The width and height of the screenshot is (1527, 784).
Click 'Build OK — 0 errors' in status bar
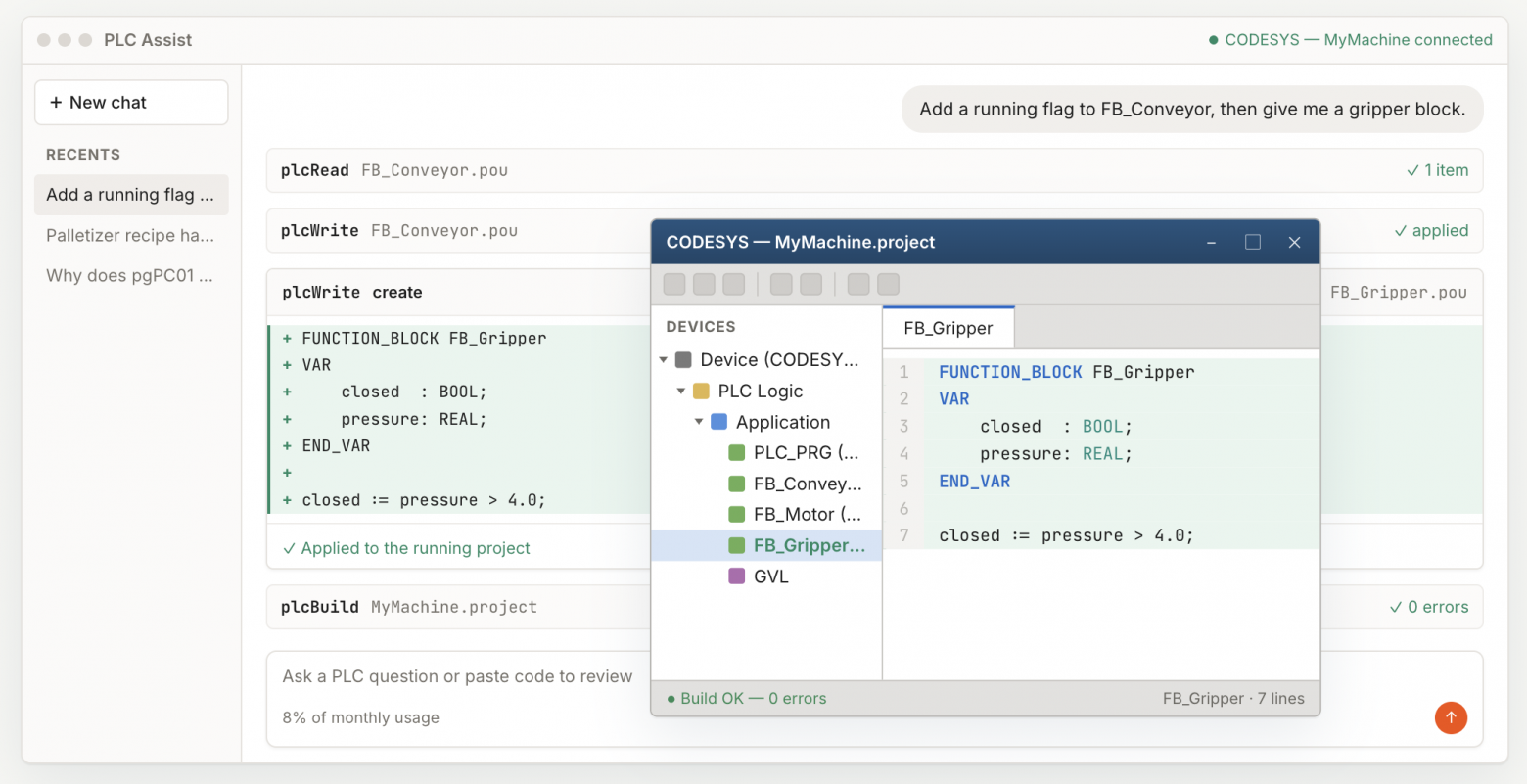coord(746,698)
